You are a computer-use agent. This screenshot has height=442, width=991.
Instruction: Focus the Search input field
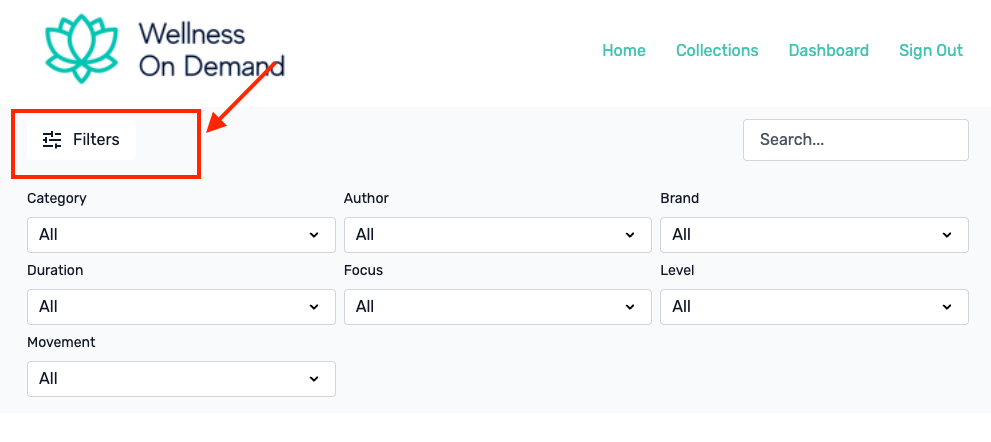(x=856, y=140)
